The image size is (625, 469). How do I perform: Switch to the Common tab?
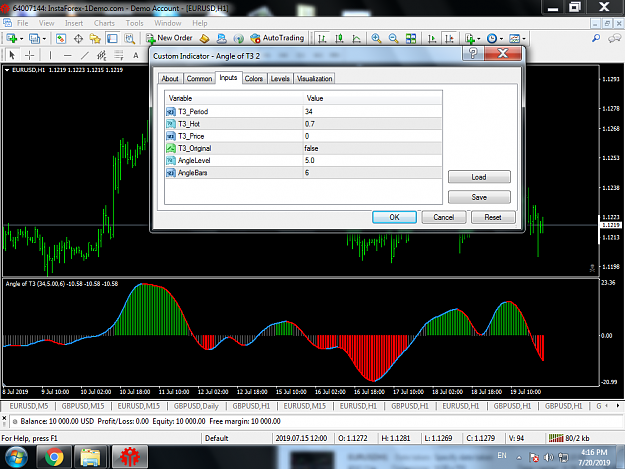pos(199,78)
